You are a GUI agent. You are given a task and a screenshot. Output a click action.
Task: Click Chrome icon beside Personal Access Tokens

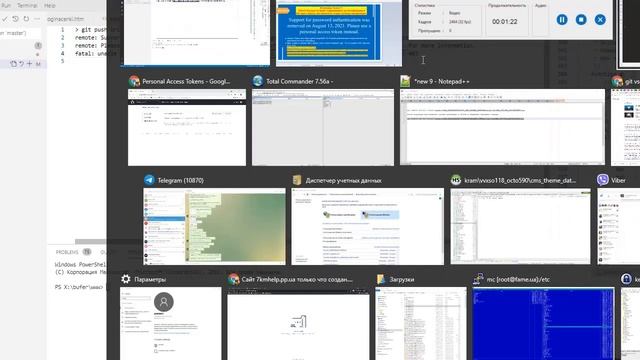(134, 81)
